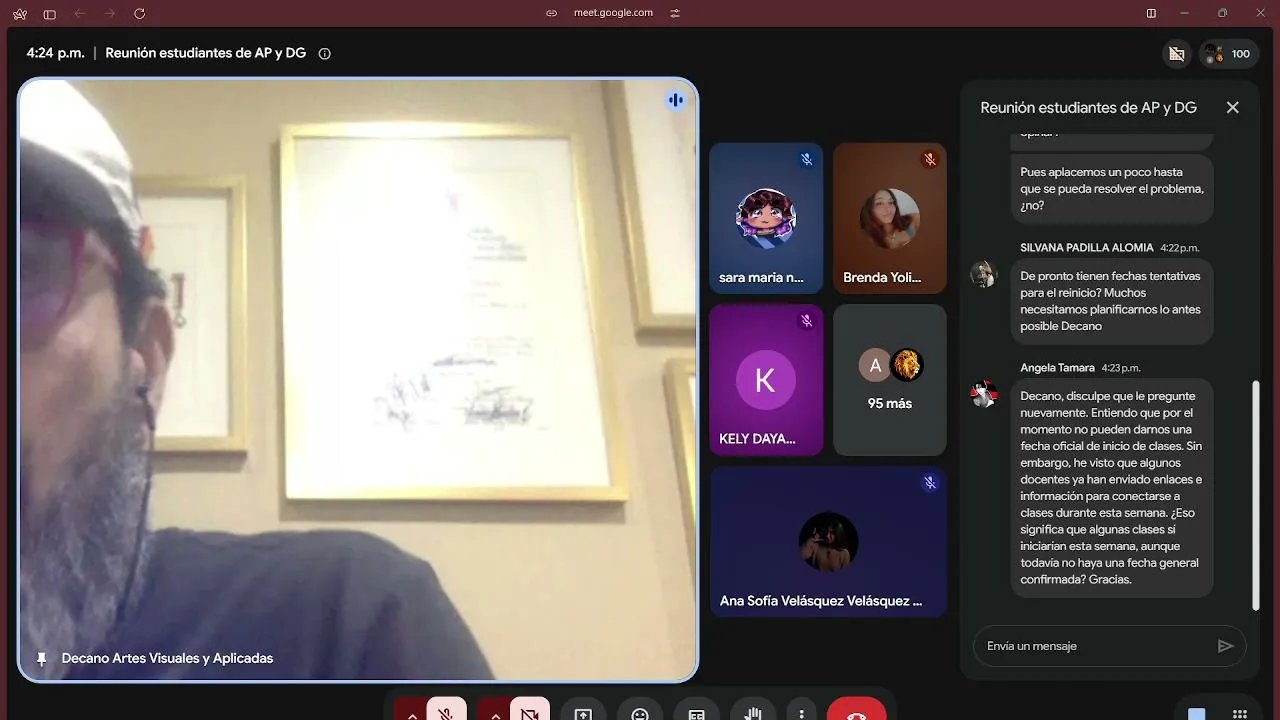Click the 4:23 p.m. message timestamp
1280x720 pixels.
(x=1121, y=368)
